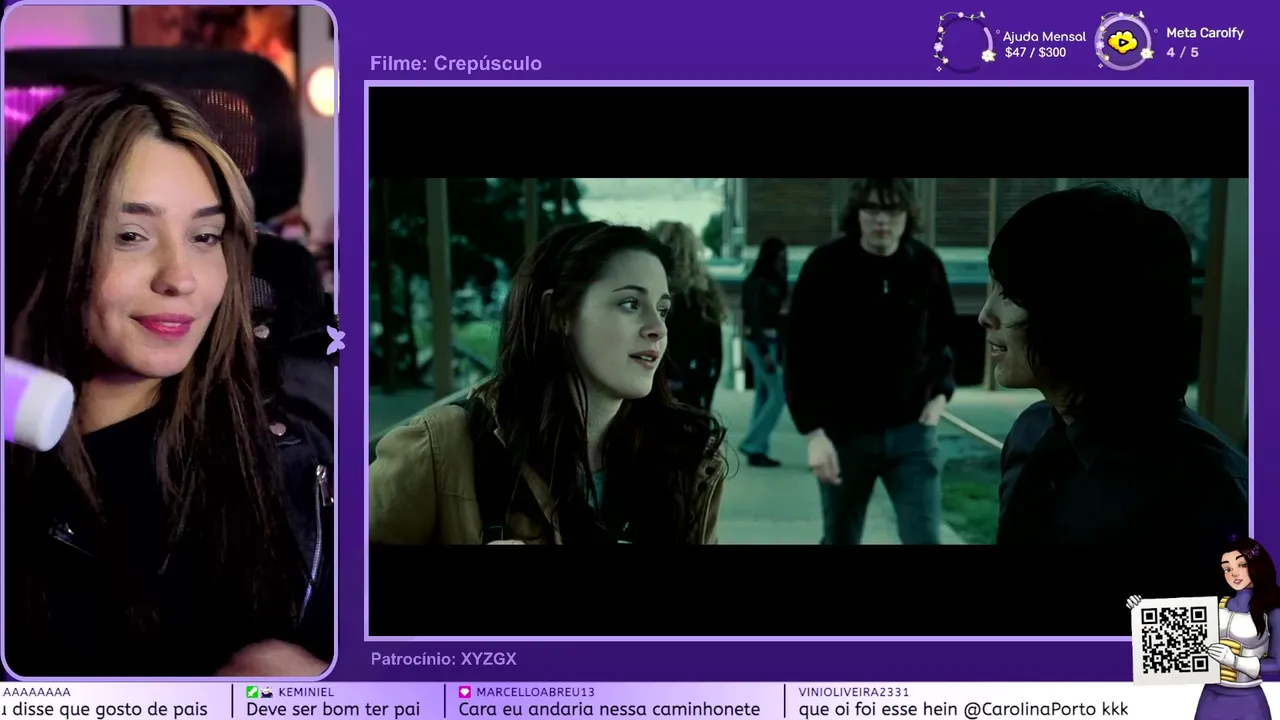Viewport: 1280px width, 720px height.
Task: Click the Crepúsculo movie video frame
Action: coord(809,361)
